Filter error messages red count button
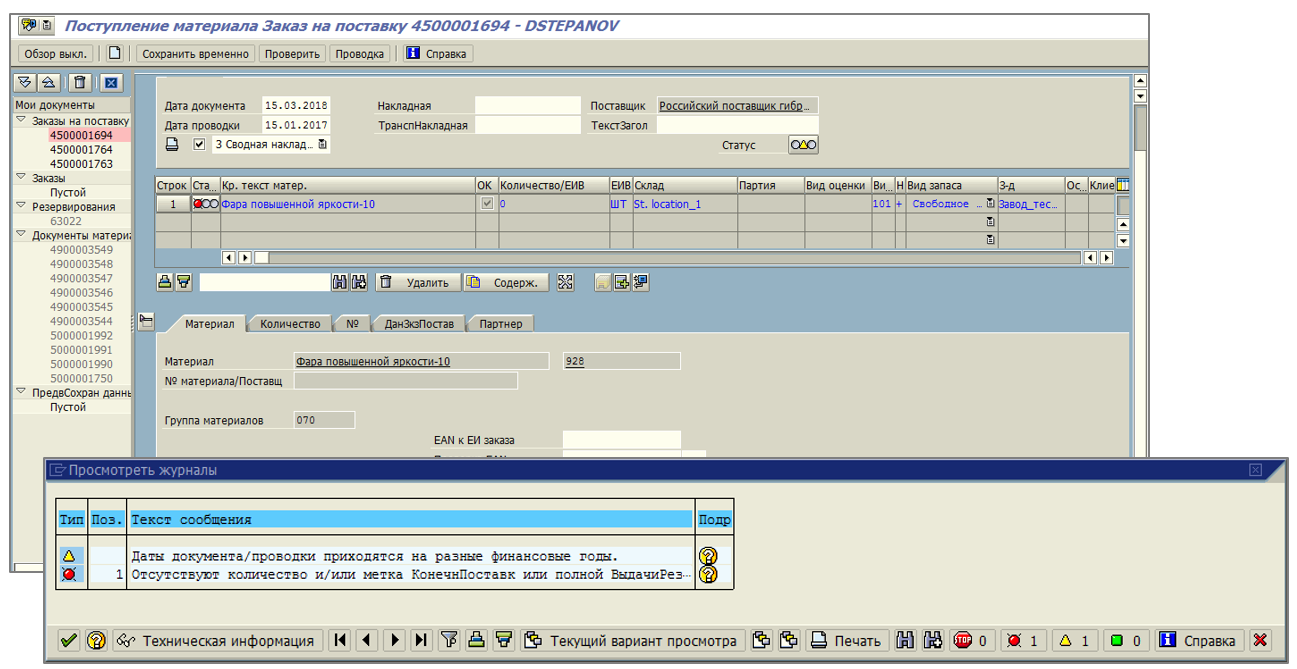The width and height of the screenshot is (1297, 669). [x=1023, y=641]
